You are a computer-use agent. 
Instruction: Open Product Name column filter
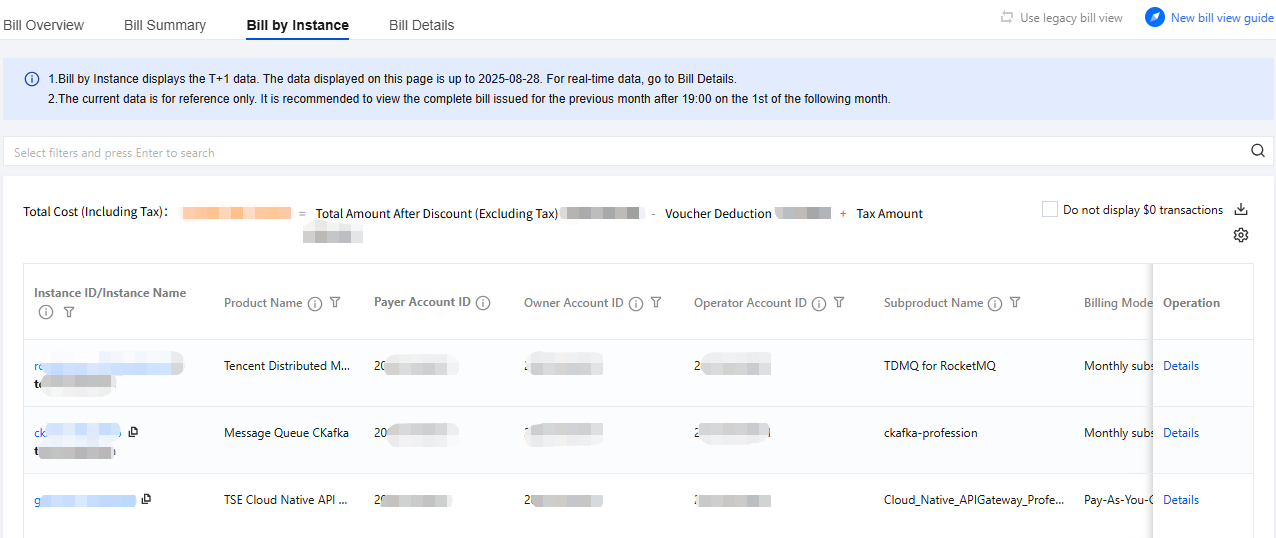[x=335, y=303]
